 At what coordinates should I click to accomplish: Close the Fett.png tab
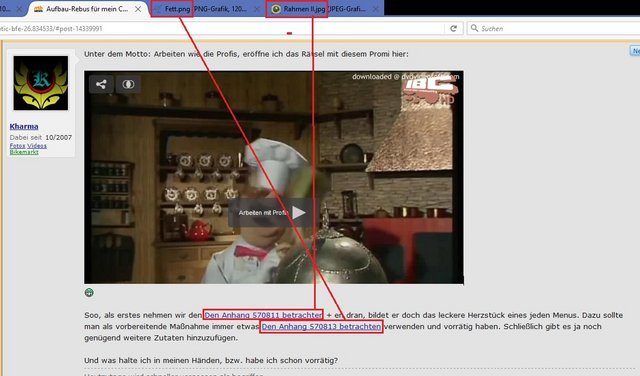click(x=257, y=9)
